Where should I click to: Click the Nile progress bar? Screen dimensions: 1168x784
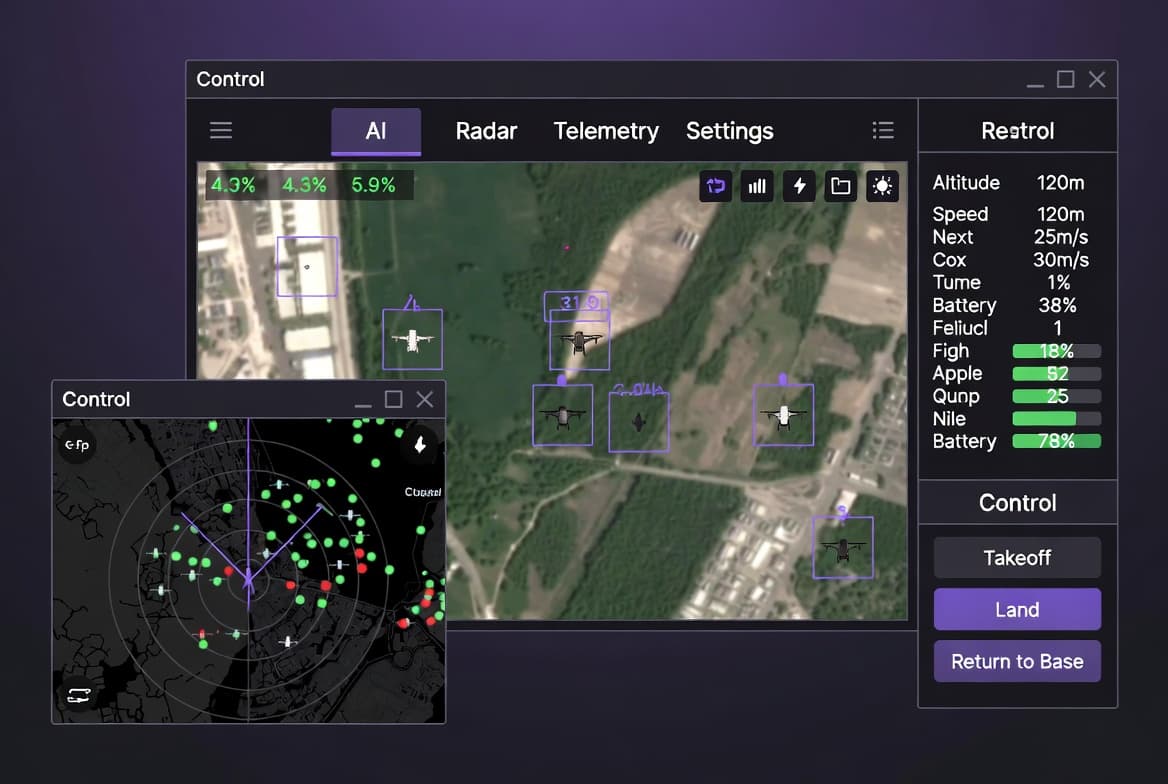(x=1056, y=419)
